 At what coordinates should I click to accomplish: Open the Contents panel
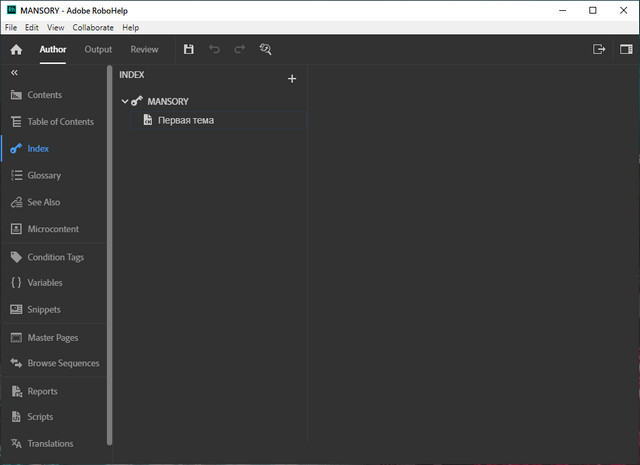(x=44, y=95)
